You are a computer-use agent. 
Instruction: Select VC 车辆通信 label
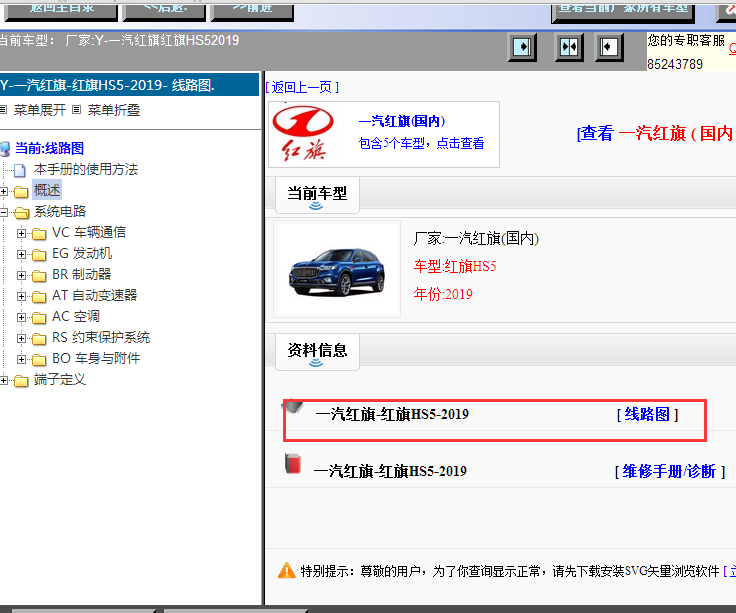(89, 233)
